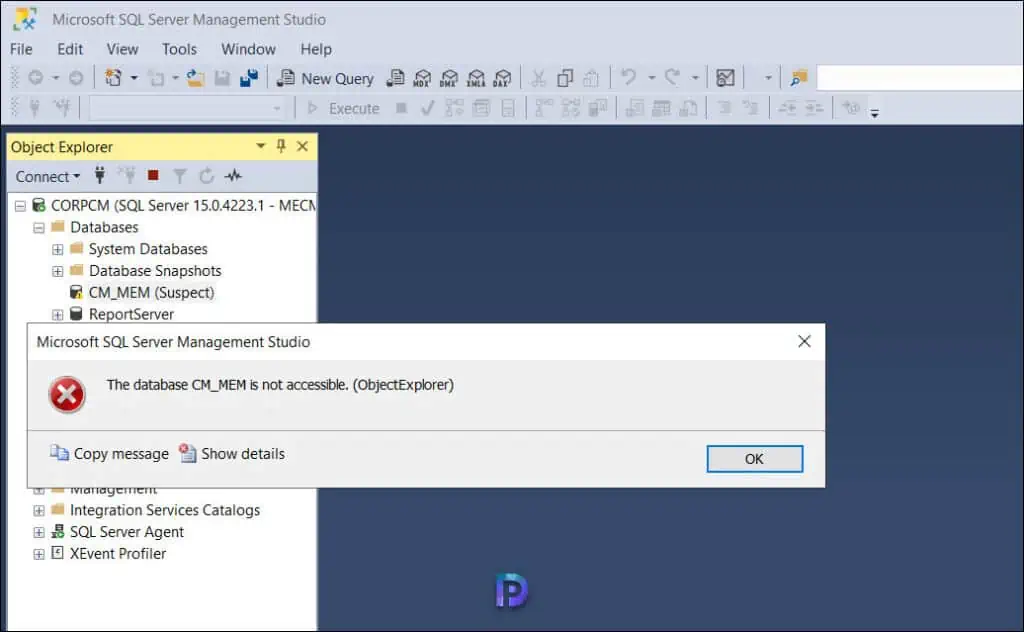Click the Save All toolbar icon

[249, 78]
